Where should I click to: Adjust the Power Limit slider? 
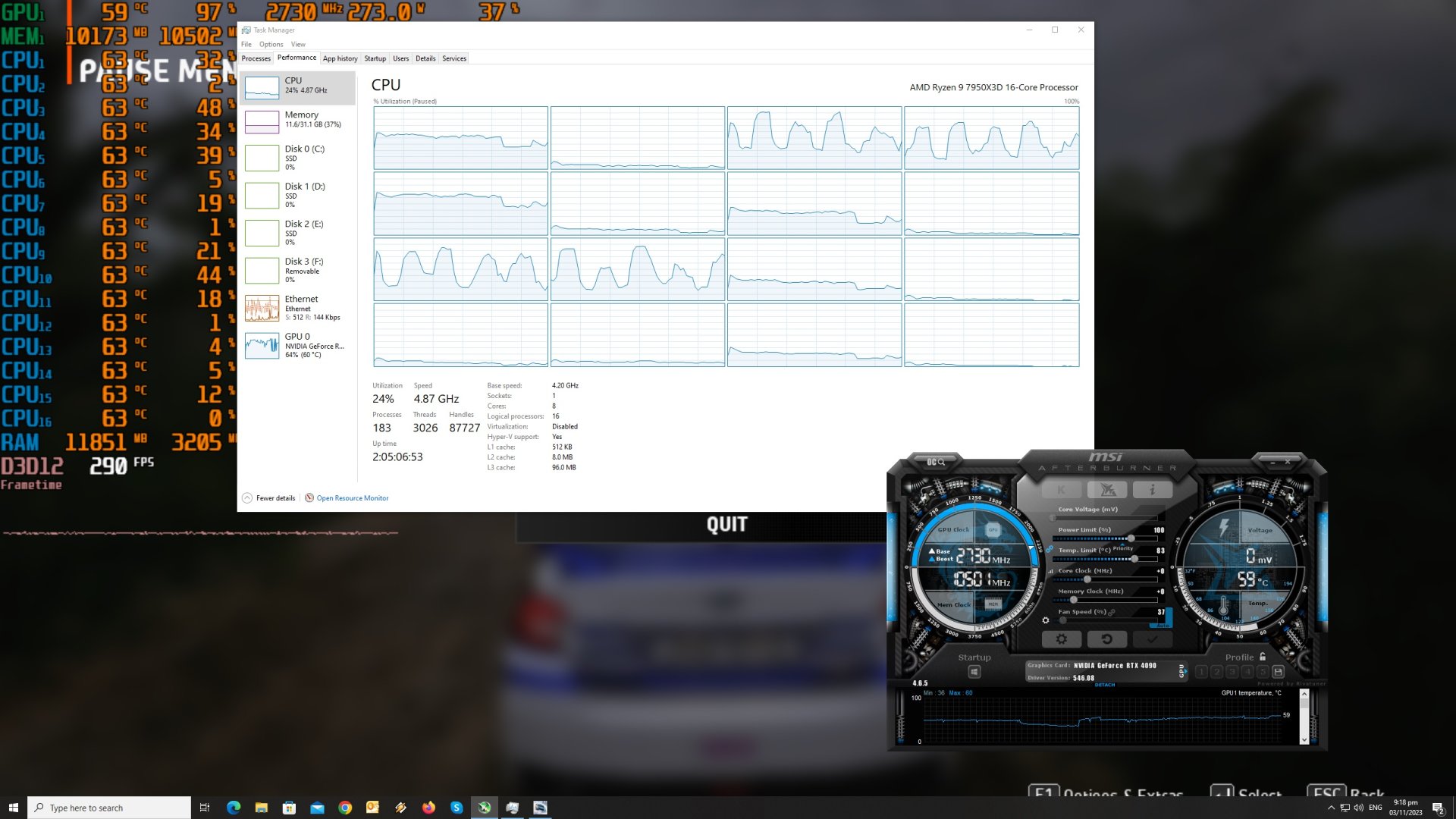1131,538
